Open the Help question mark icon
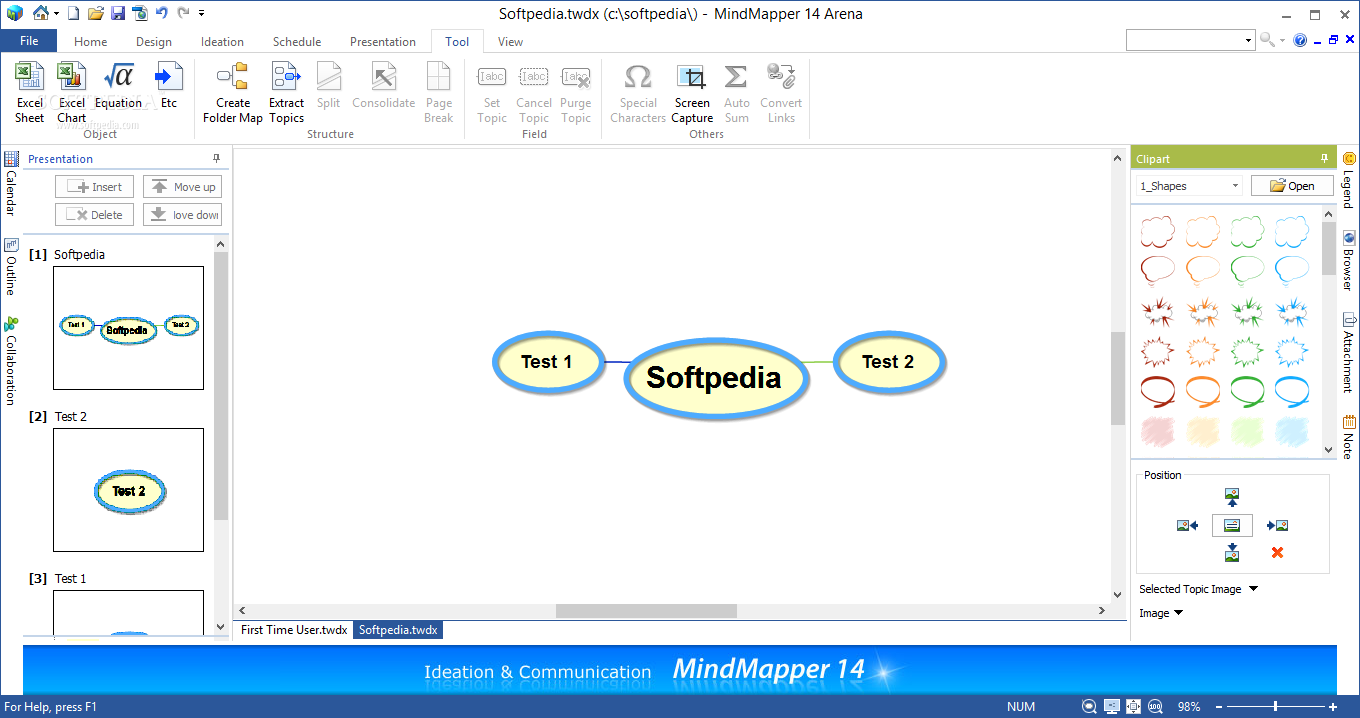 [x=1300, y=40]
